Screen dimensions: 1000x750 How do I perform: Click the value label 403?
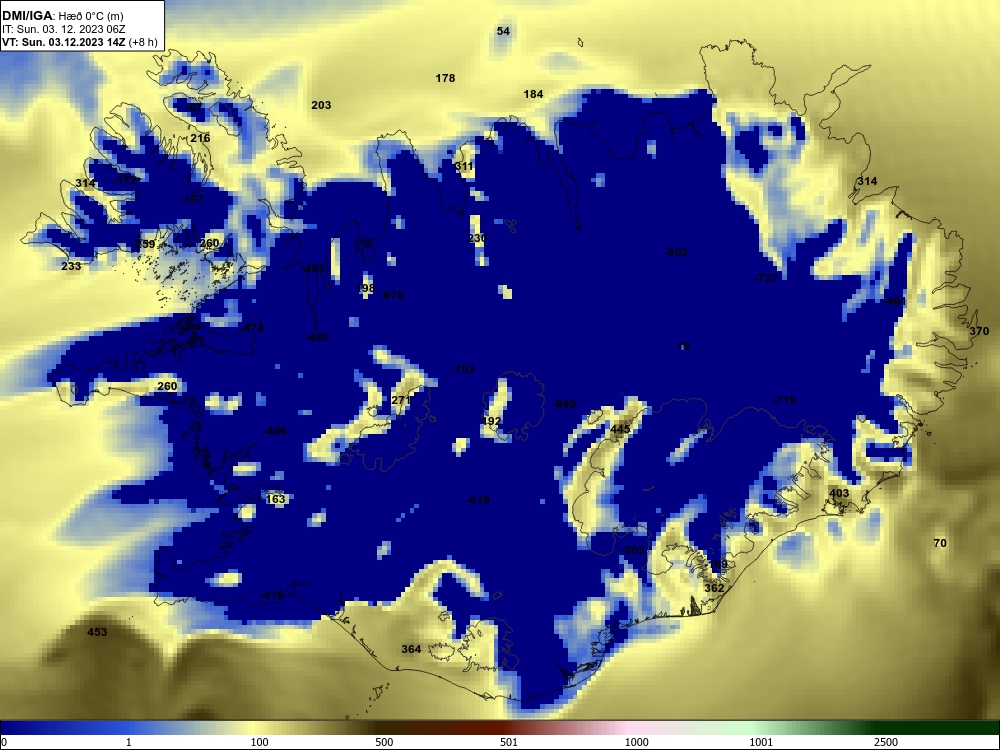pyautogui.click(x=839, y=493)
